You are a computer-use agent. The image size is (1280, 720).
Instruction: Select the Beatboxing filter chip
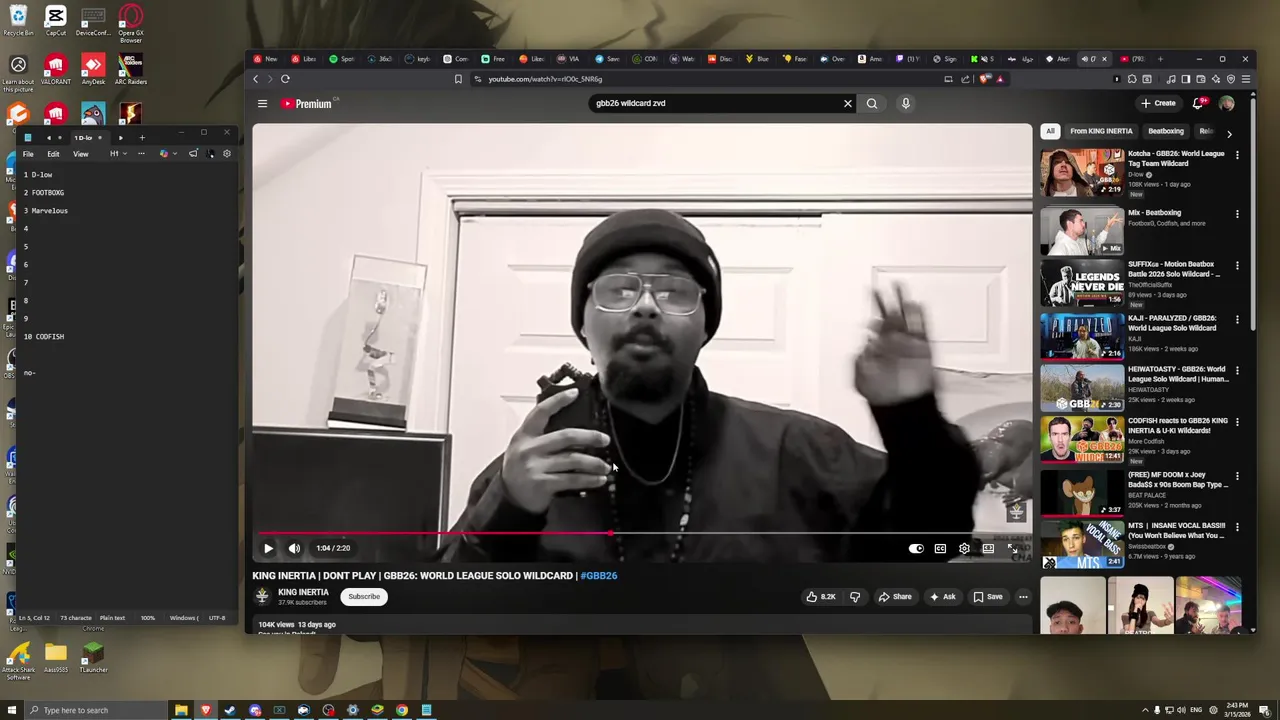tap(1165, 131)
